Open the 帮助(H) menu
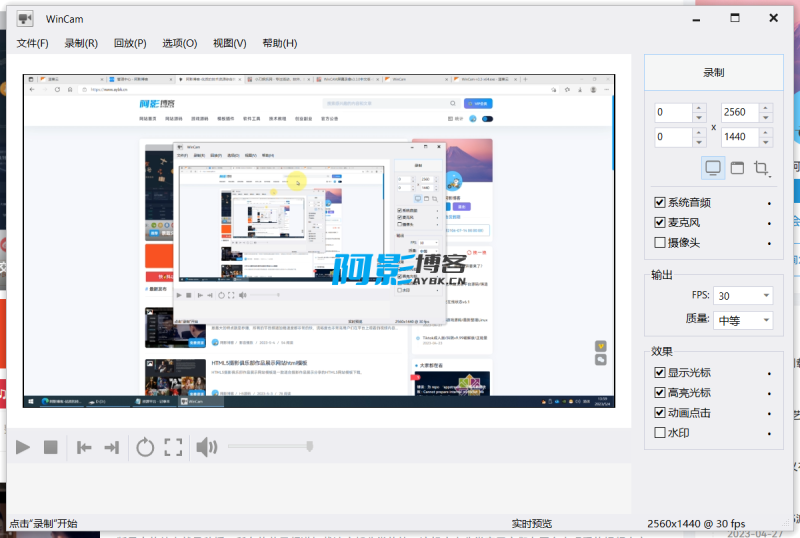 [x=280, y=43]
